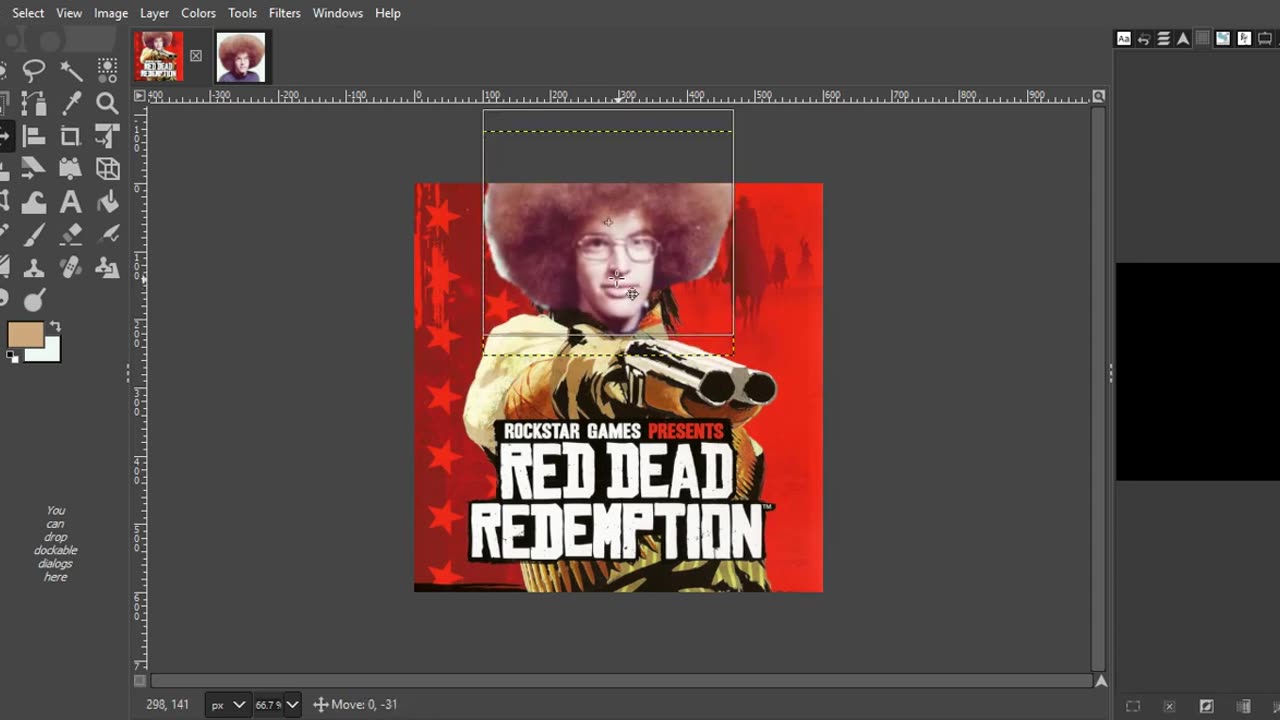Select the Color Picker eyedropper tool
1280x720 pixels.
pyautogui.click(x=71, y=103)
